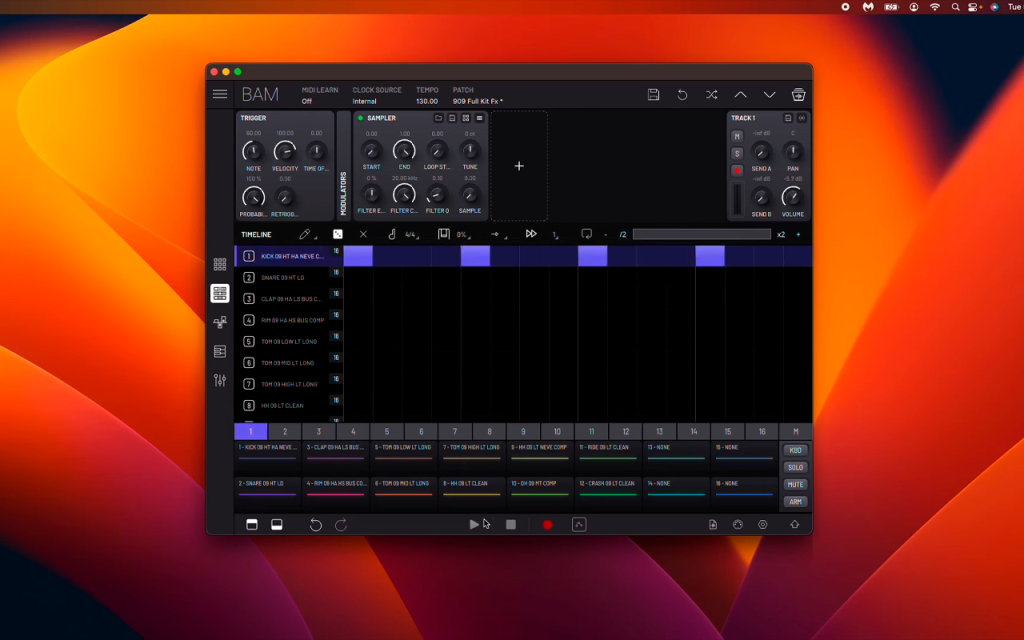
Task: Open the pad grid view in left sidebar
Action: tap(220, 264)
